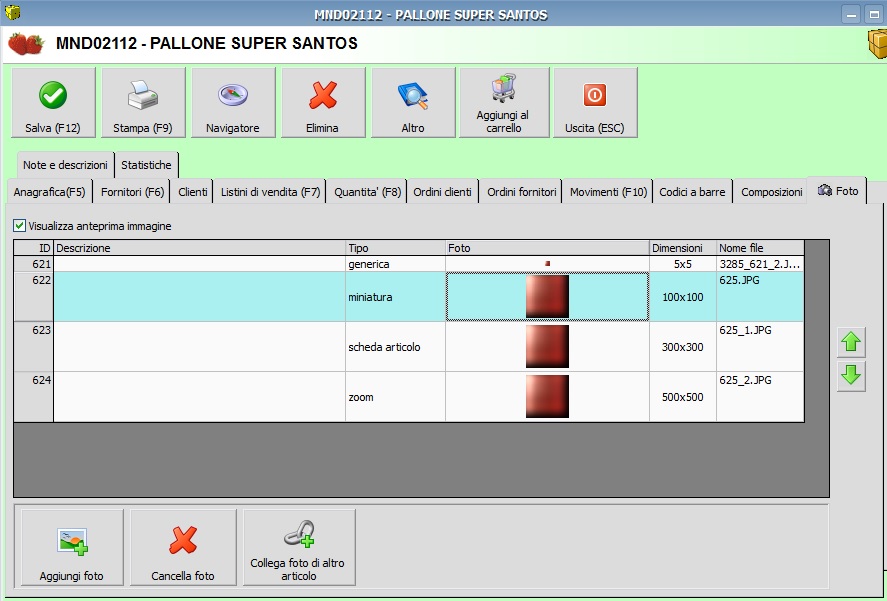887x601 pixels.
Task: Select row ID 624
Action: tap(34, 397)
